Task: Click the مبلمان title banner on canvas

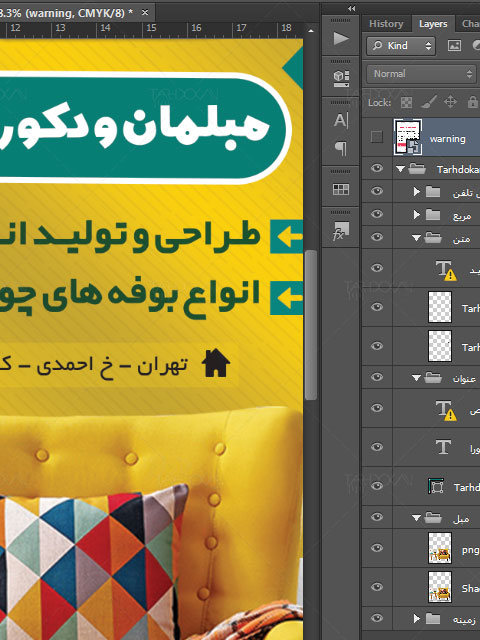Action: 144,127
